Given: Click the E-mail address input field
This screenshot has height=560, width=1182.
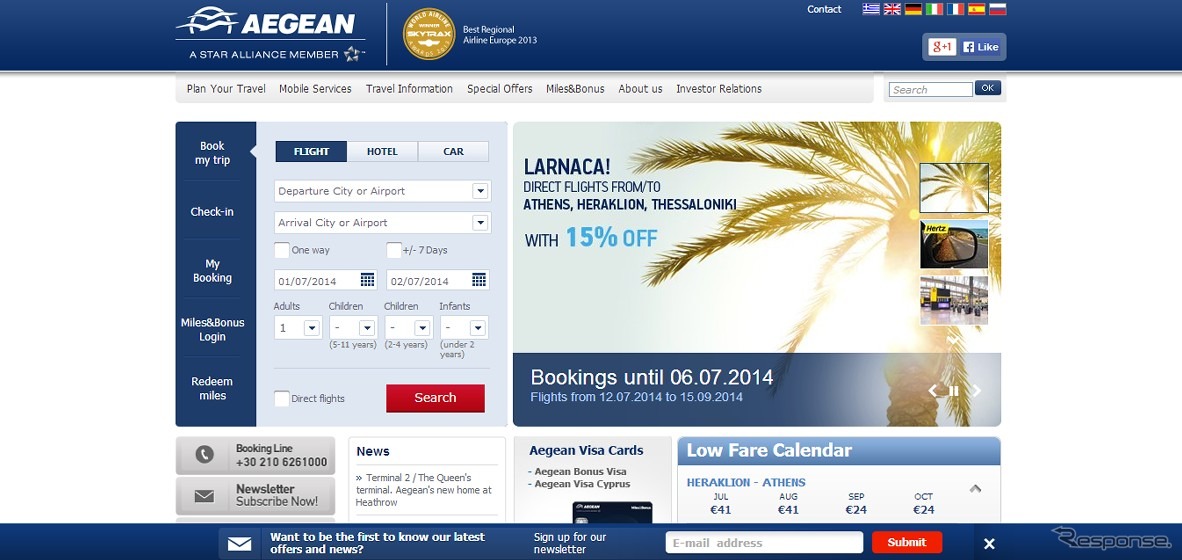Looking at the screenshot, I should [764, 543].
